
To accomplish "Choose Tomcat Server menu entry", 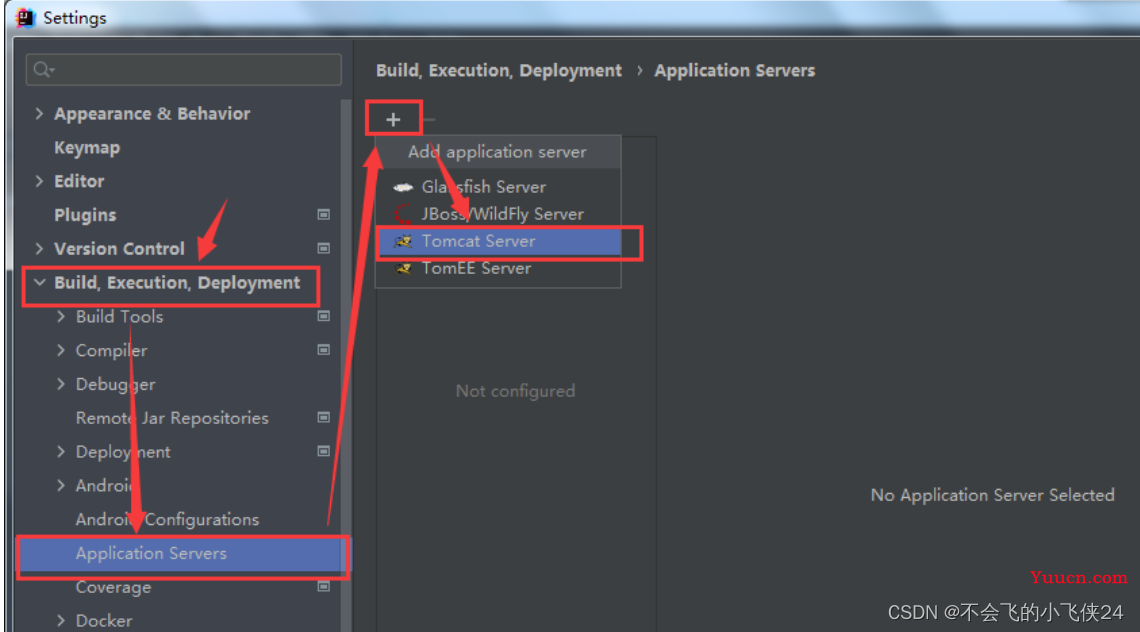I will click(x=499, y=241).
